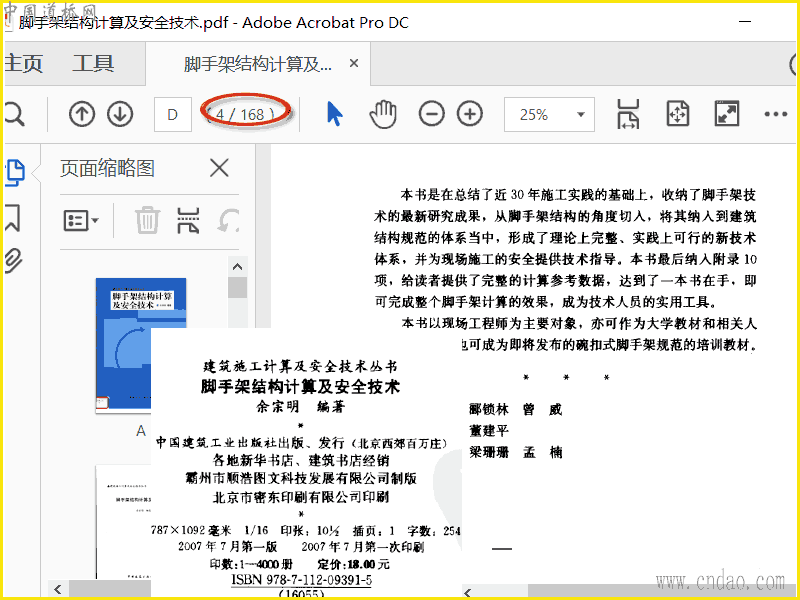
Task: Enter full screen mode
Action: (x=727, y=114)
